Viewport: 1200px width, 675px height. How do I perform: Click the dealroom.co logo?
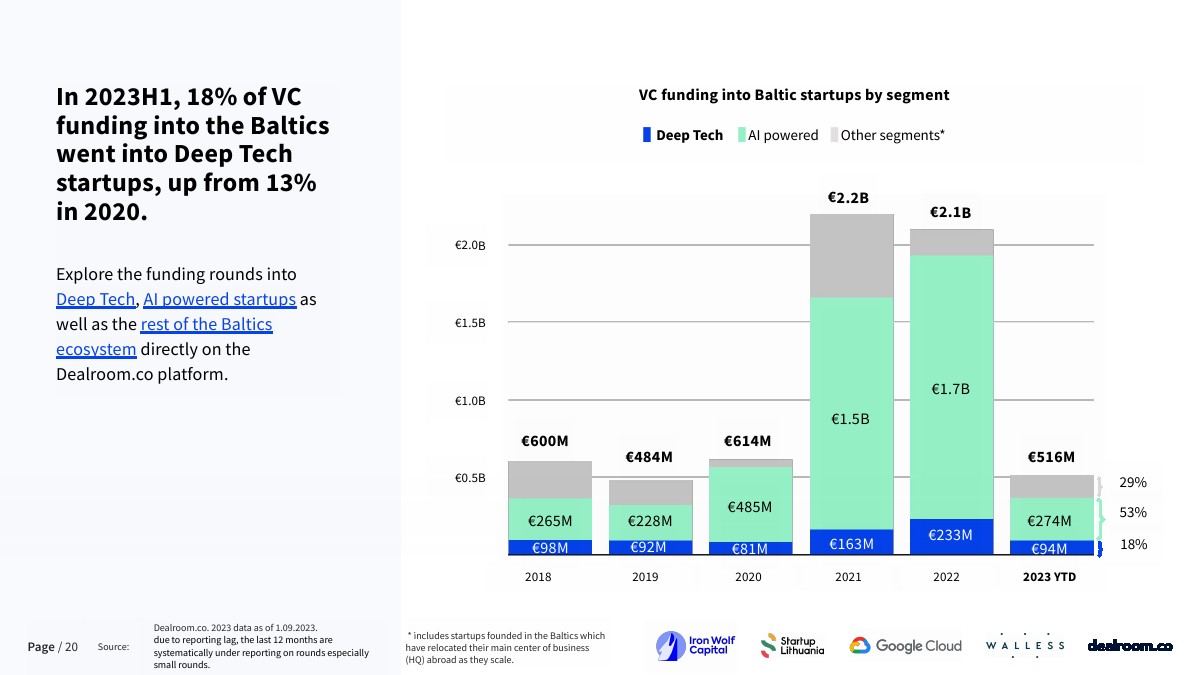coord(1129,646)
